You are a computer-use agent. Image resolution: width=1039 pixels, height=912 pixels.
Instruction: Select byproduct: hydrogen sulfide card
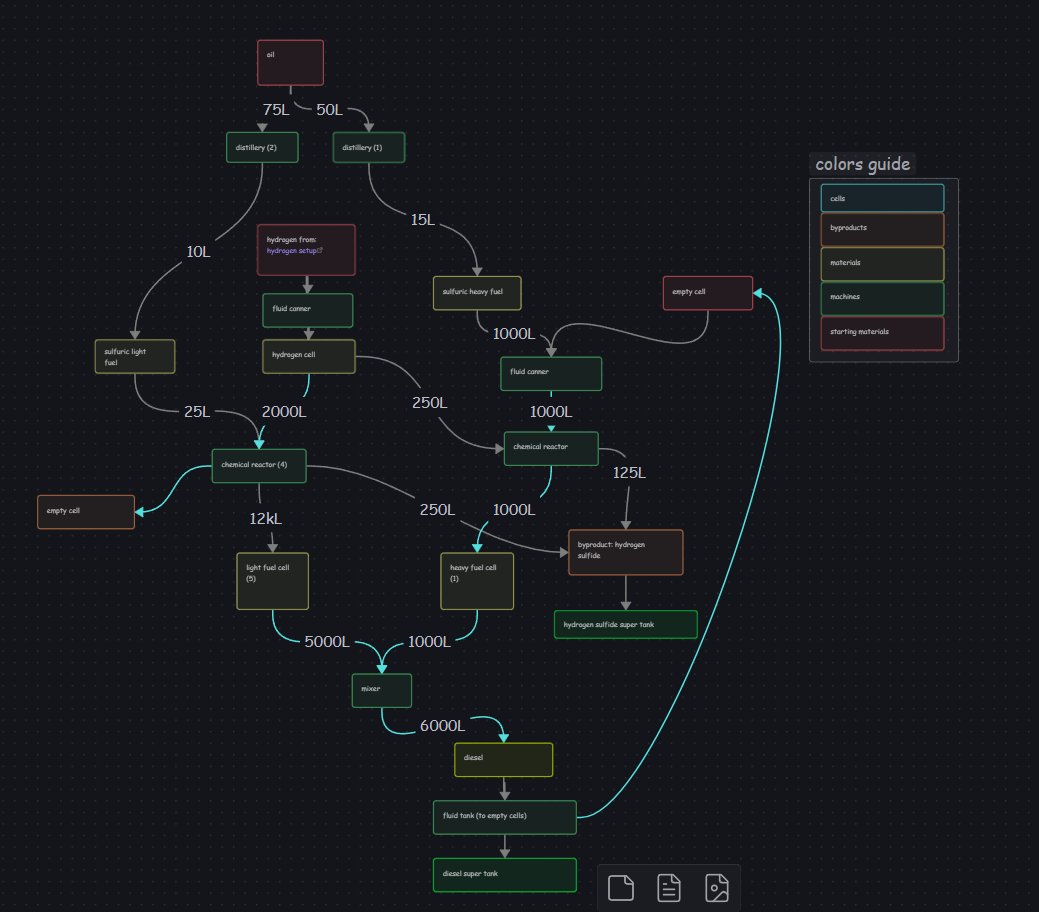tap(626, 552)
